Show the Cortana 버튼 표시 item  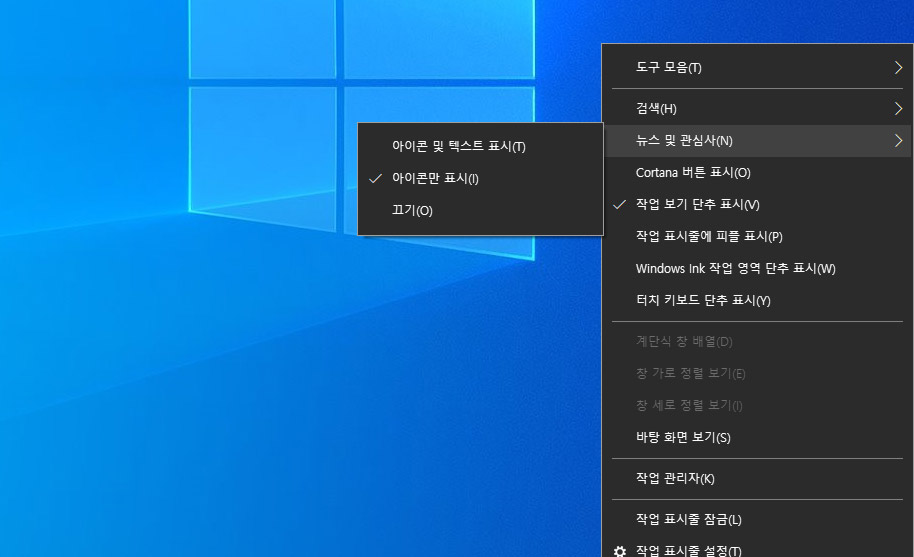pyautogui.click(x=692, y=172)
